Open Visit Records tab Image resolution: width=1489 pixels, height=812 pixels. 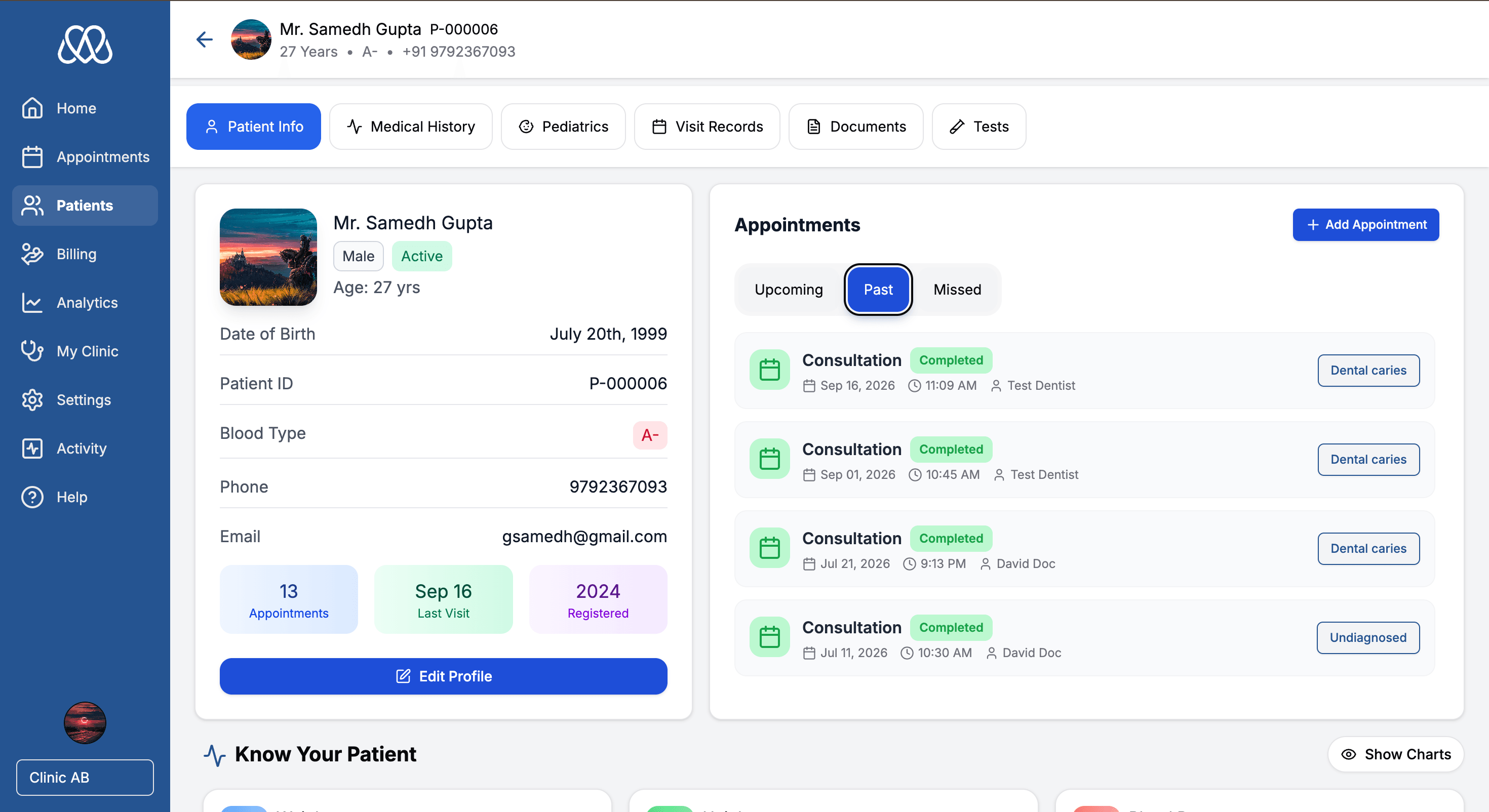point(707,127)
